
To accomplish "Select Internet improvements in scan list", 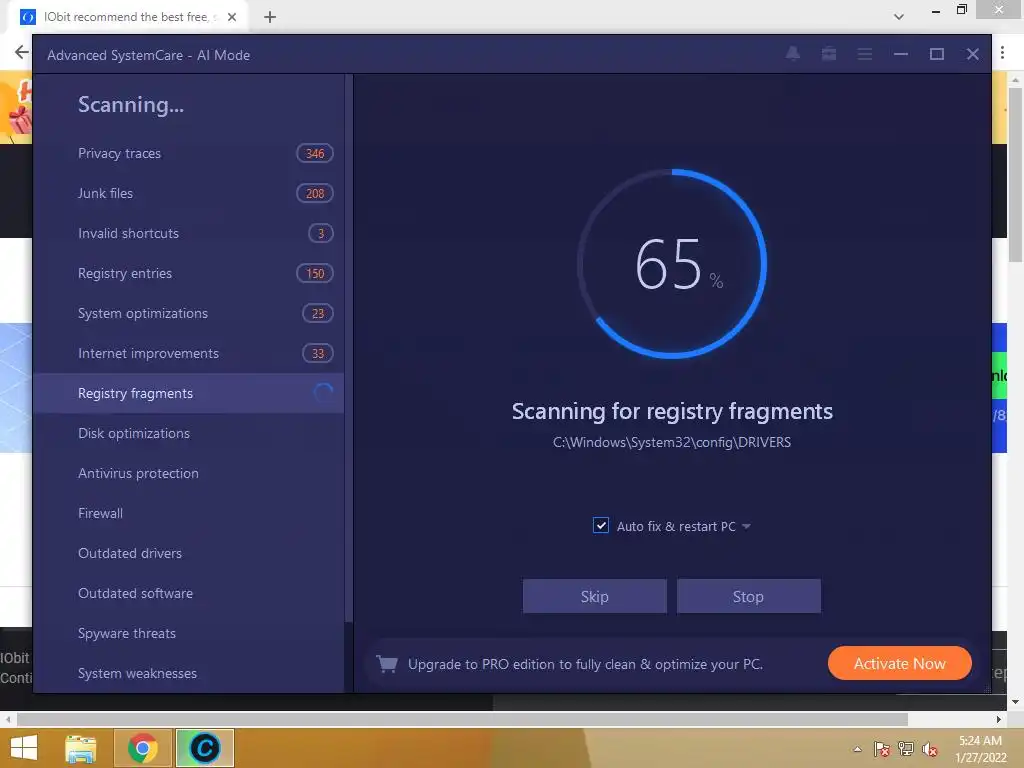I will (x=188, y=353).
